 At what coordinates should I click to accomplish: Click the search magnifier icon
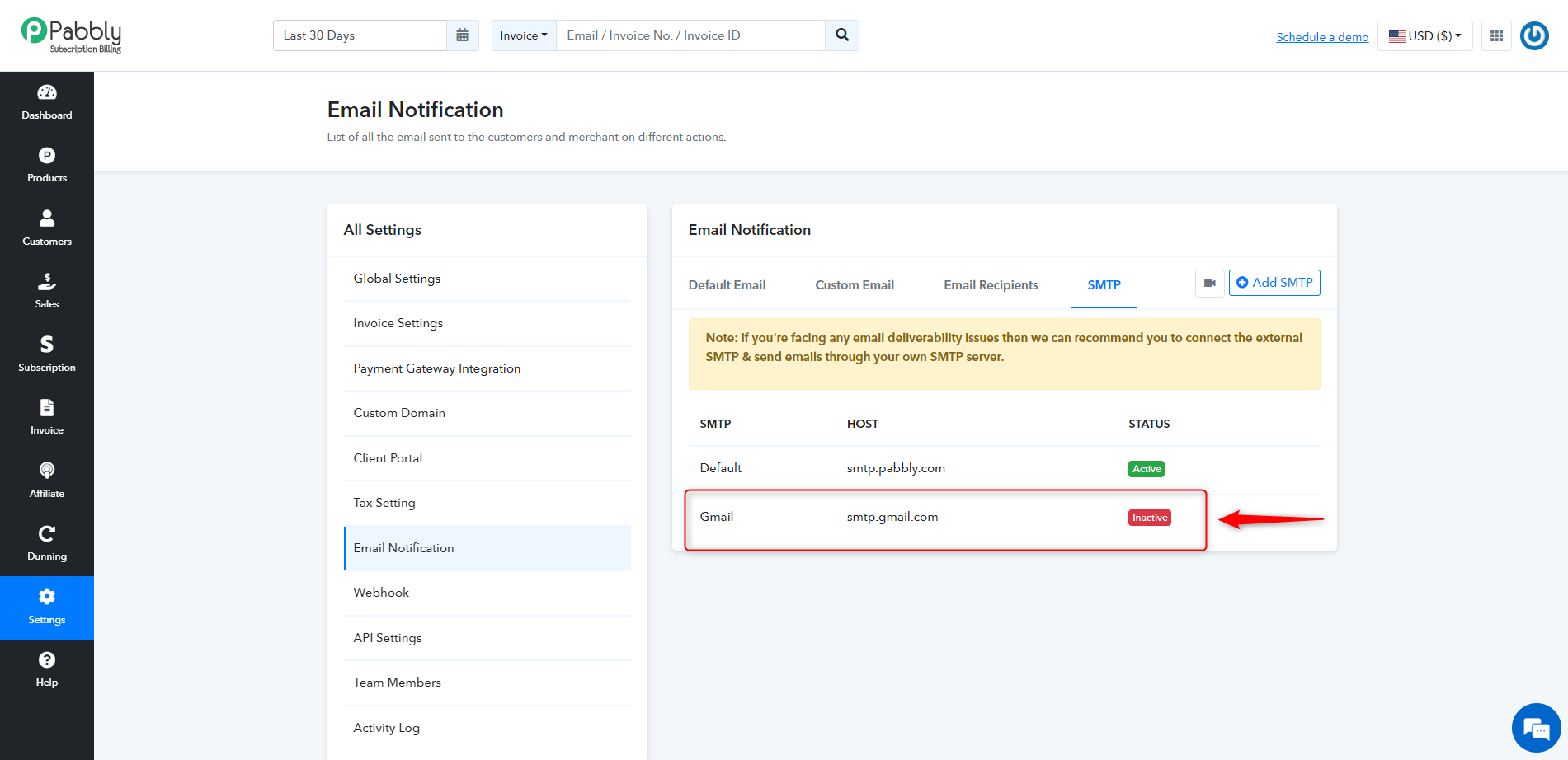[x=842, y=35]
